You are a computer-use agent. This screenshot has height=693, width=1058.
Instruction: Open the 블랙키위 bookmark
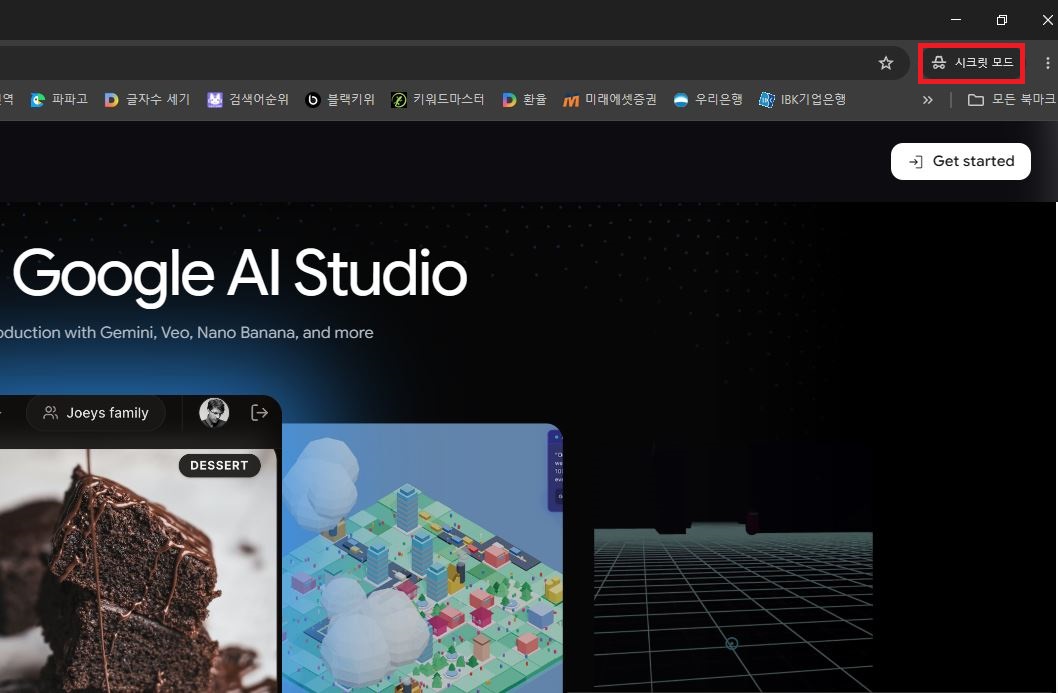coord(340,100)
